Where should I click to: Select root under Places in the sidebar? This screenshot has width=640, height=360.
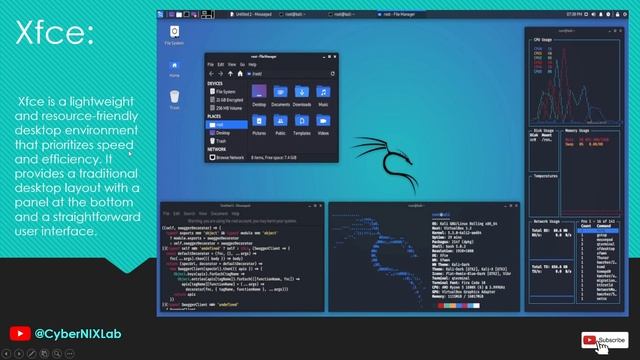point(227,124)
